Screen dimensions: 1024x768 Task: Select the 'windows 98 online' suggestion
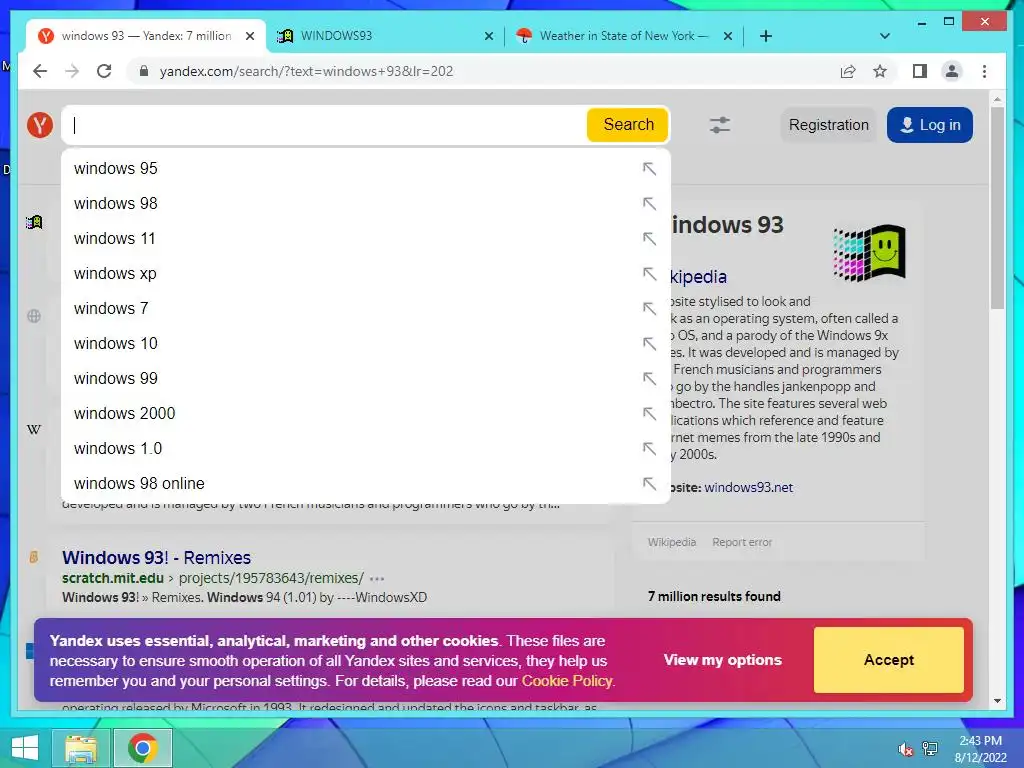point(366,483)
